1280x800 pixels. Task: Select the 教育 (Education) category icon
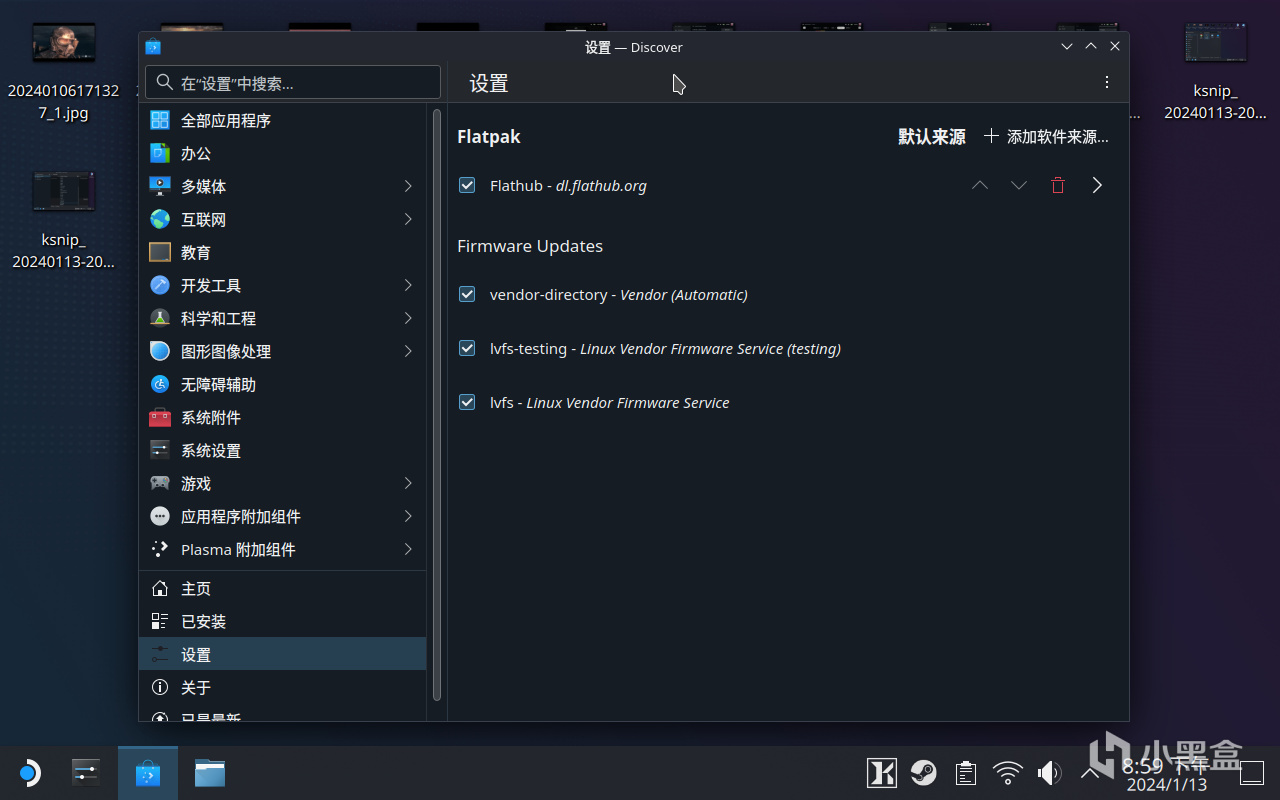pos(160,252)
